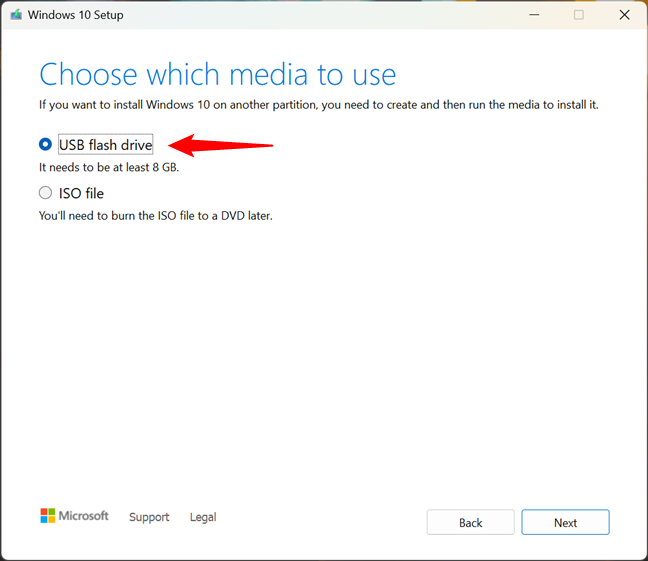Click the Windows 10 Setup title bar icon
The height and width of the screenshot is (561, 648).
pyautogui.click(x=16, y=15)
